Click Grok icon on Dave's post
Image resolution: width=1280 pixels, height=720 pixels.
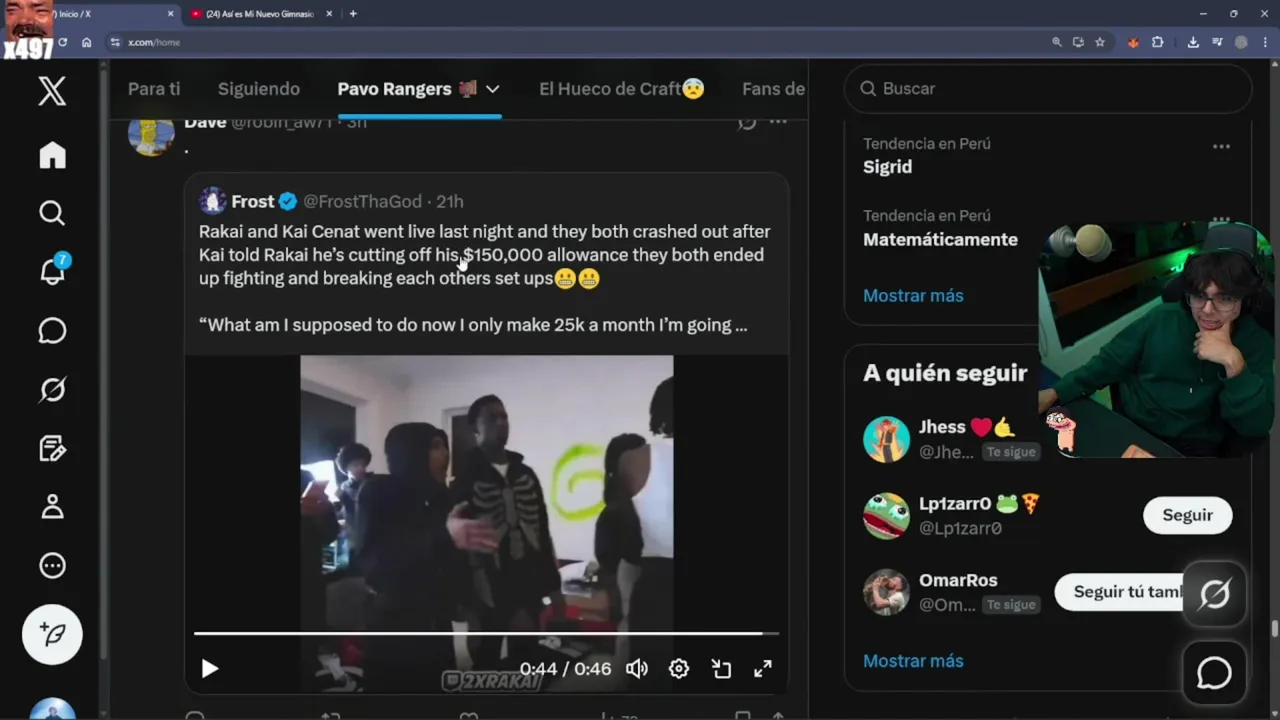coord(747,123)
